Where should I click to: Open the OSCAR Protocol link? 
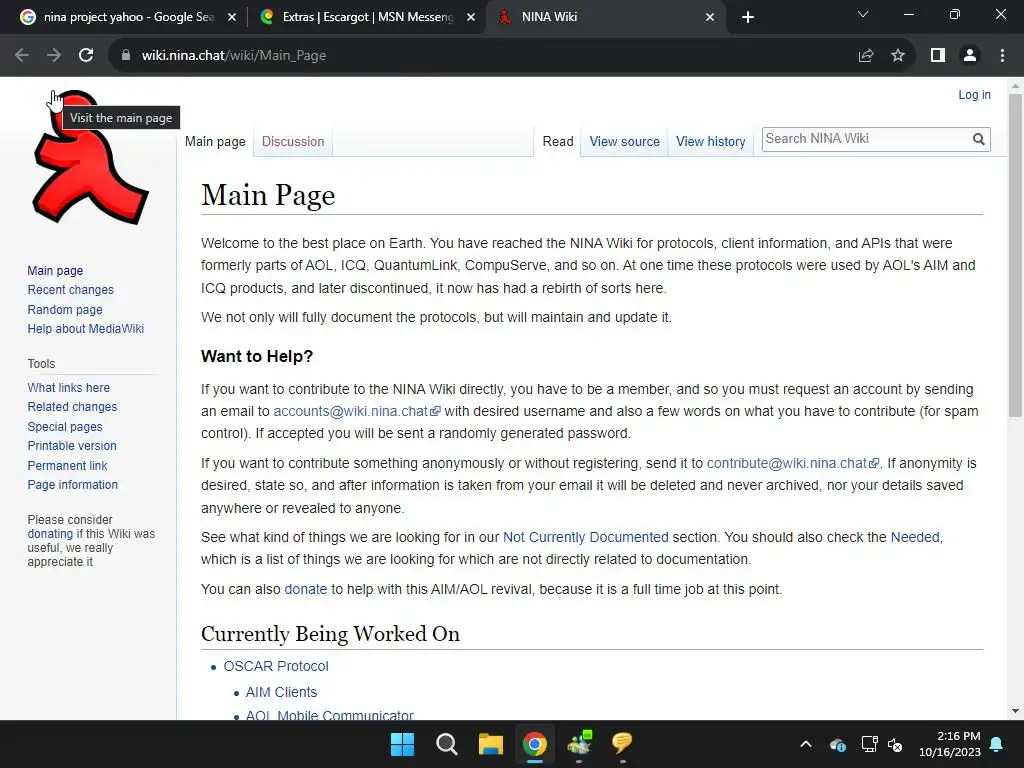point(276,666)
